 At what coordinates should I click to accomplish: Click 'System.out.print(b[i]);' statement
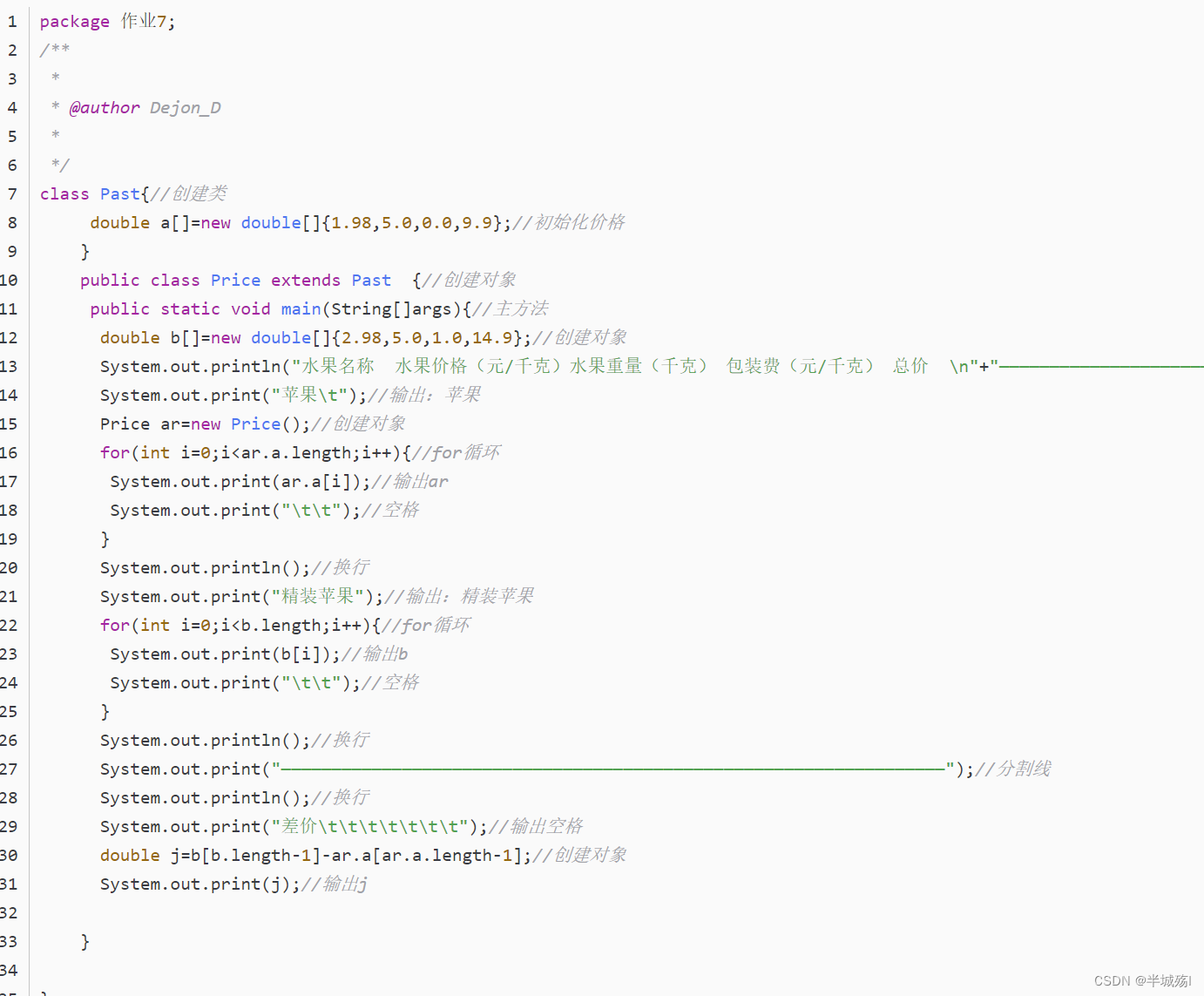[226, 654]
